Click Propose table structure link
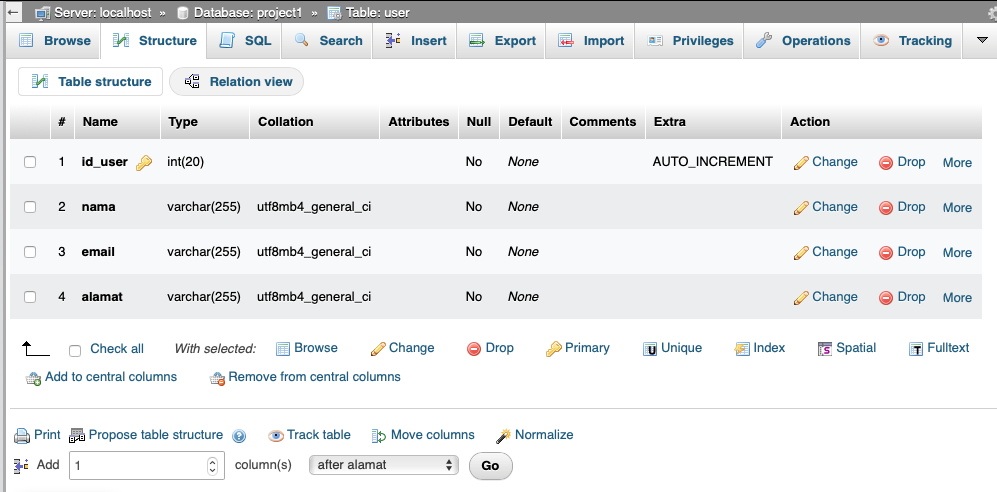This screenshot has height=492, width=997. click(x=156, y=435)
